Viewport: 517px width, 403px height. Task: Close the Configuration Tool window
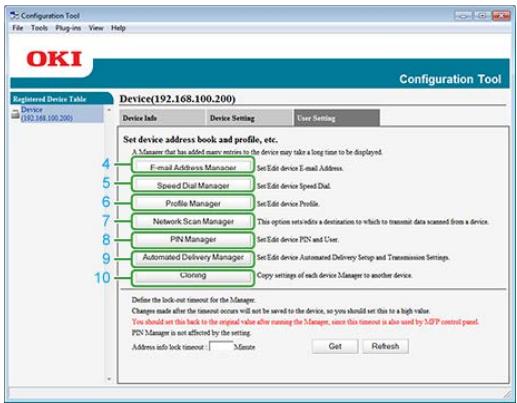[501, 16]
